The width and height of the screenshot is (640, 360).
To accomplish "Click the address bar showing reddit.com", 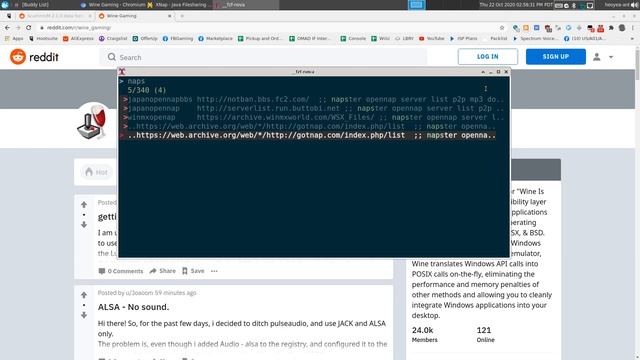I will [269, 28].
